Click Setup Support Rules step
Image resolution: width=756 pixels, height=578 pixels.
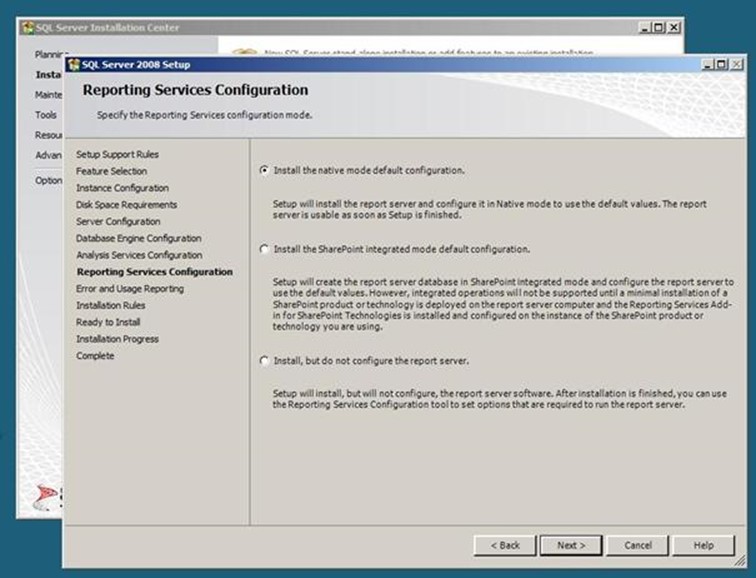point(117,154)
